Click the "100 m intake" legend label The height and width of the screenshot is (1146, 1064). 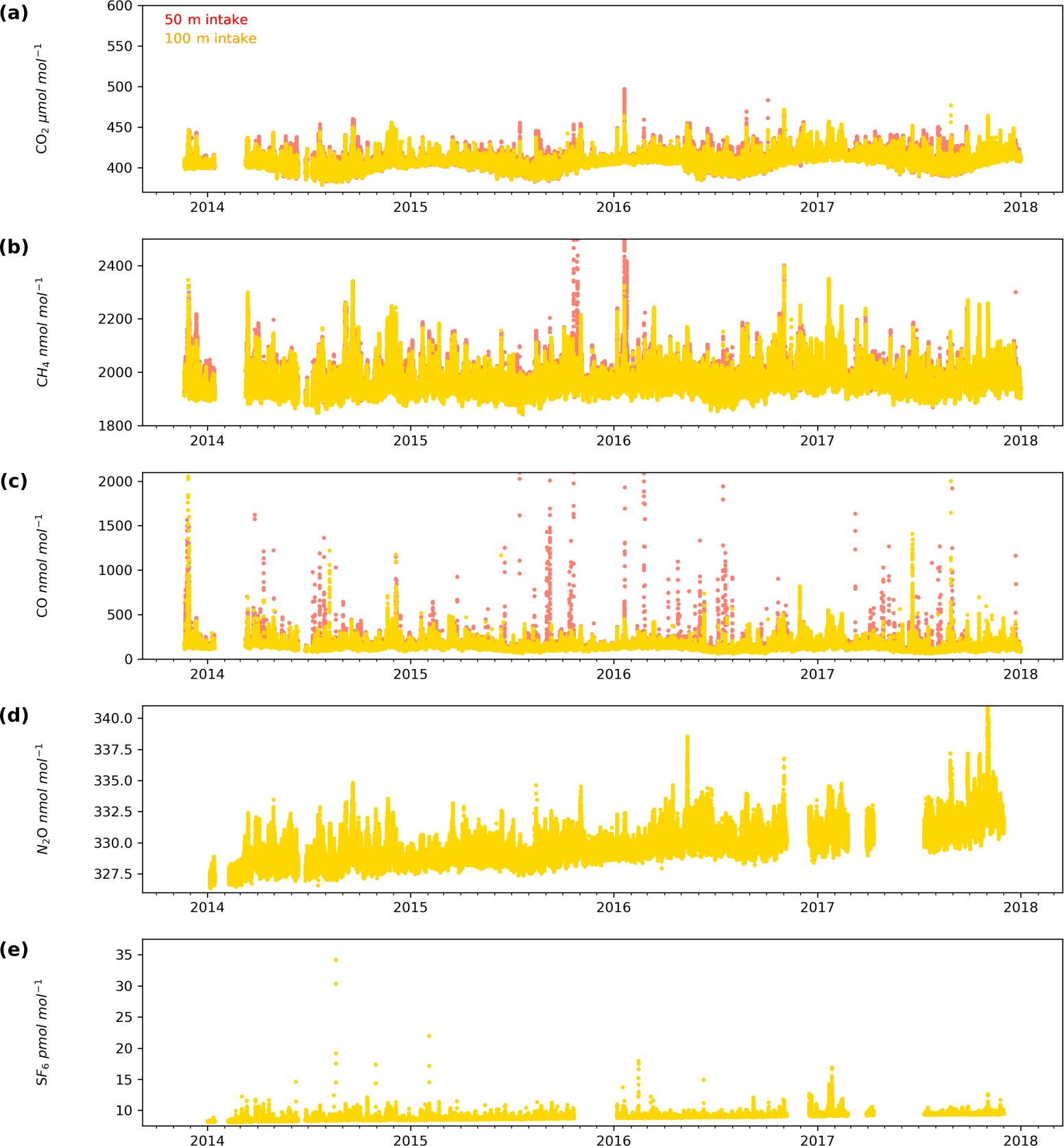pyautogui.click(x=210, y=38)
